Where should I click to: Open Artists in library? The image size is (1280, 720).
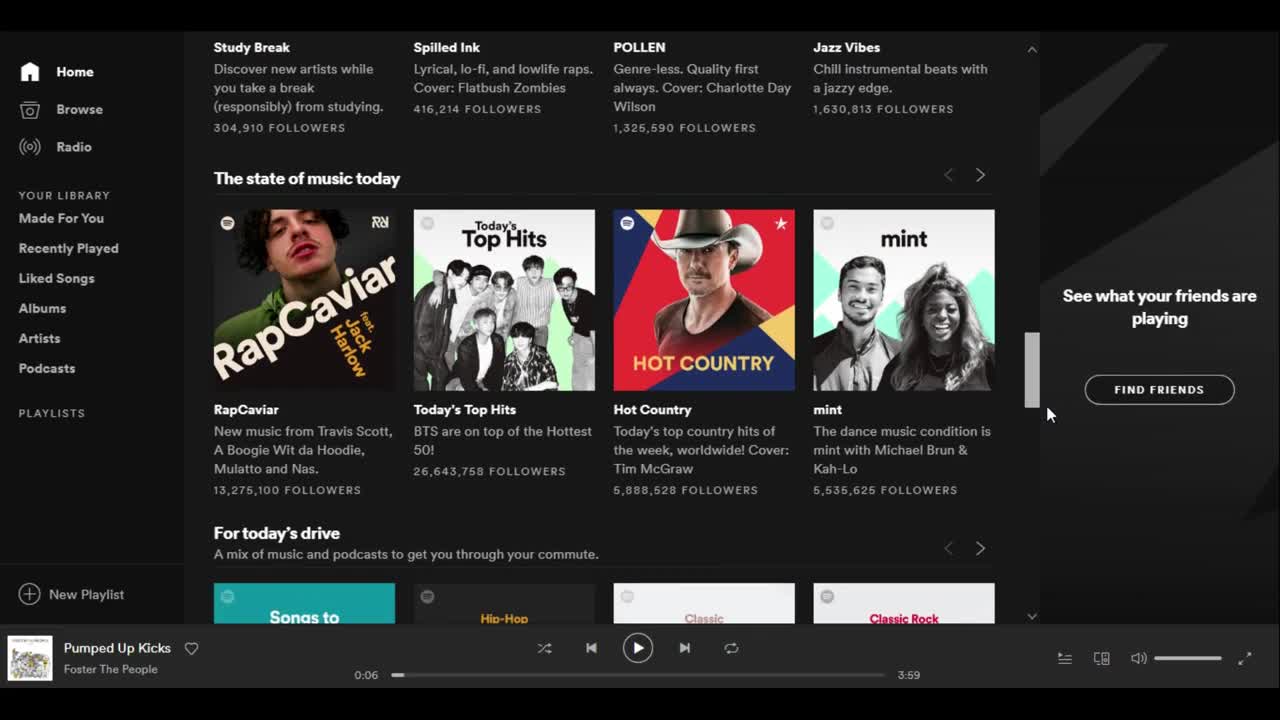pos(39,338)
